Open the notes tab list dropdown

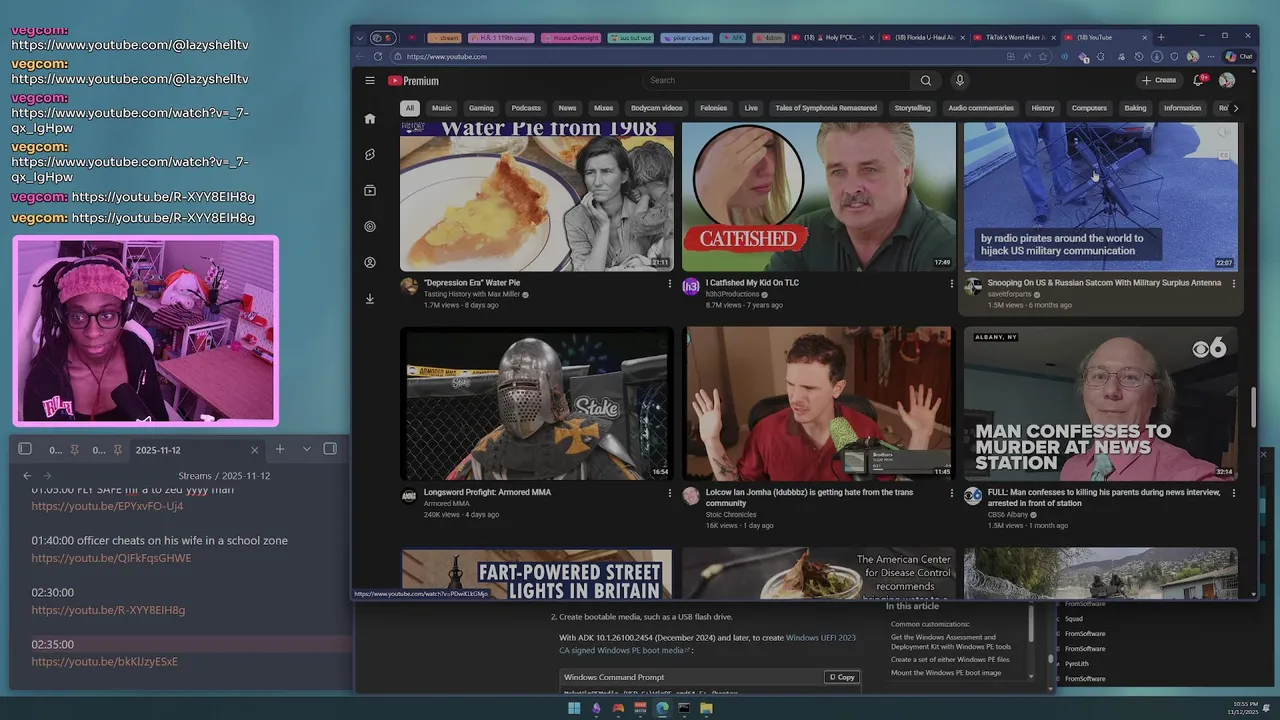[x=307, y=449]
